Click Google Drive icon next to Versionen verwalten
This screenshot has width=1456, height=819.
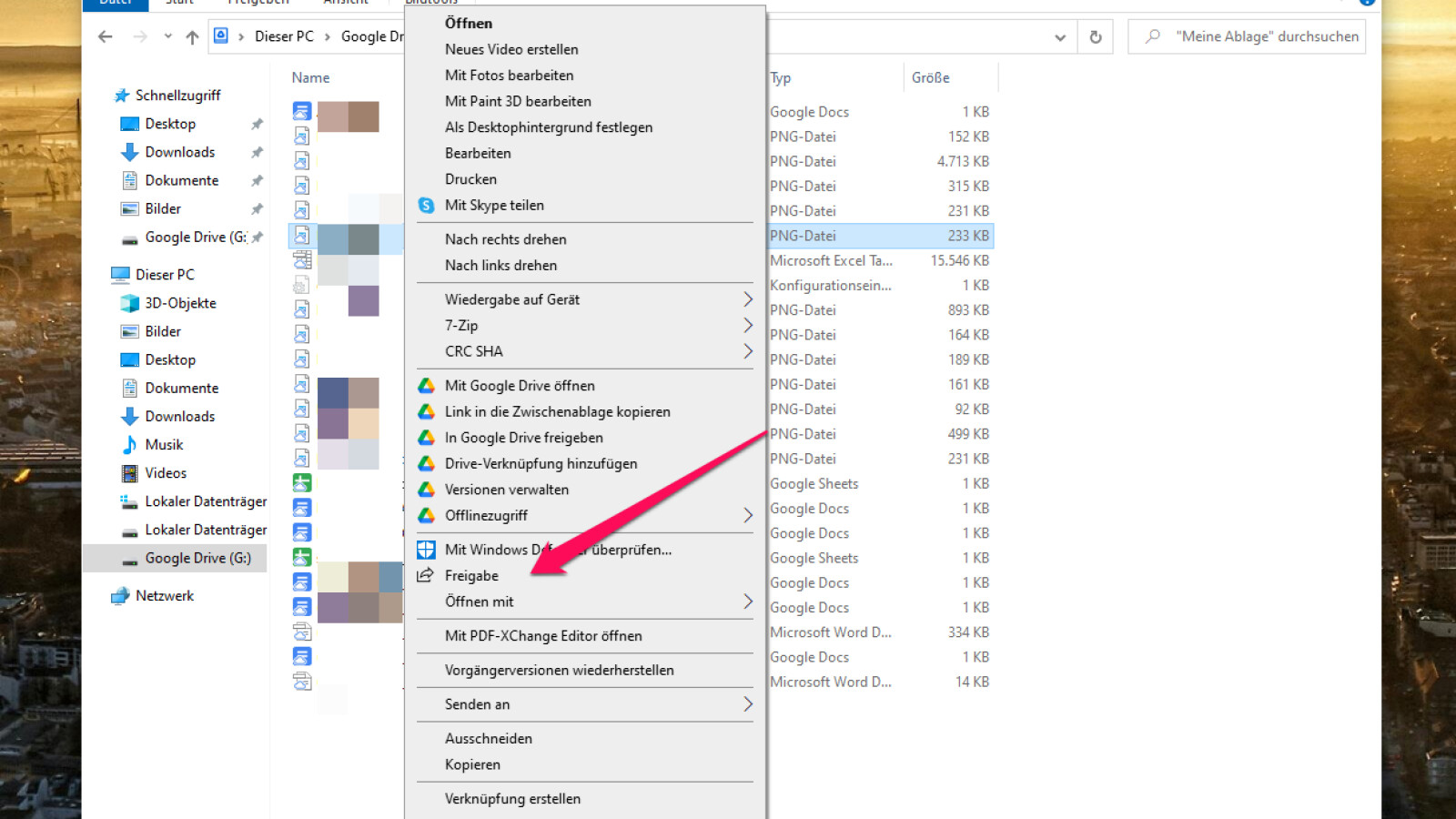(x=426, y=490)
